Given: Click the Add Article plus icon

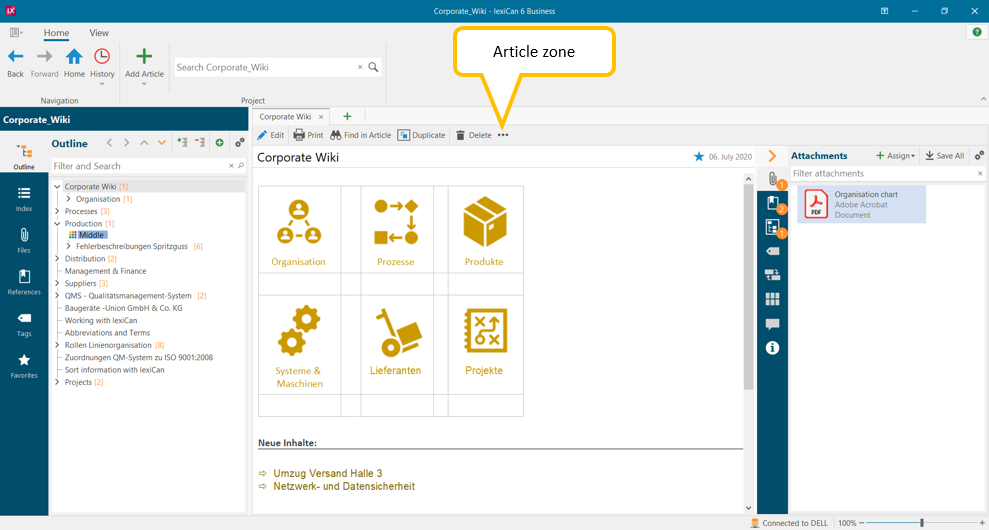Looking at the screenshot, I should 144,57.
